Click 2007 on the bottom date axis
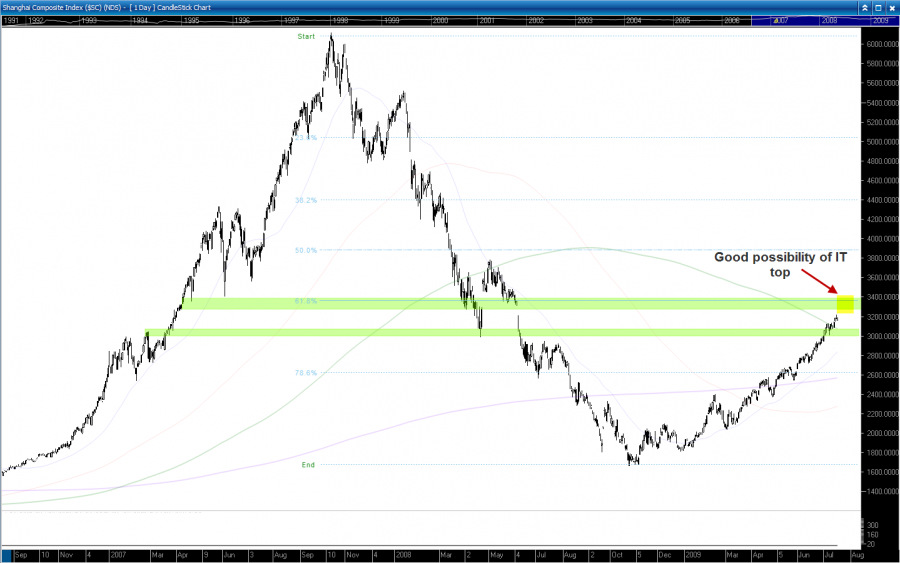900x563 pixels. pos(118,556)
